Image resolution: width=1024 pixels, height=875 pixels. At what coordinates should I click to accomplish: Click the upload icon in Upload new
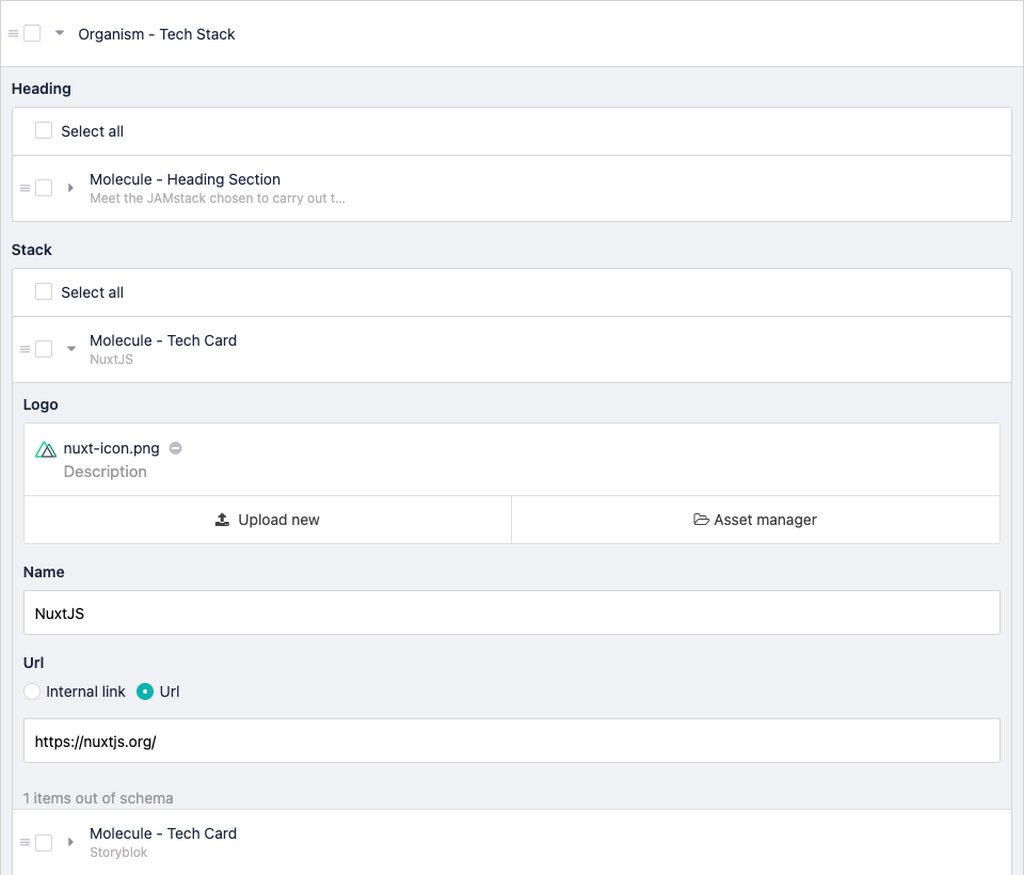pyautogui.click(x=222, y=520)
